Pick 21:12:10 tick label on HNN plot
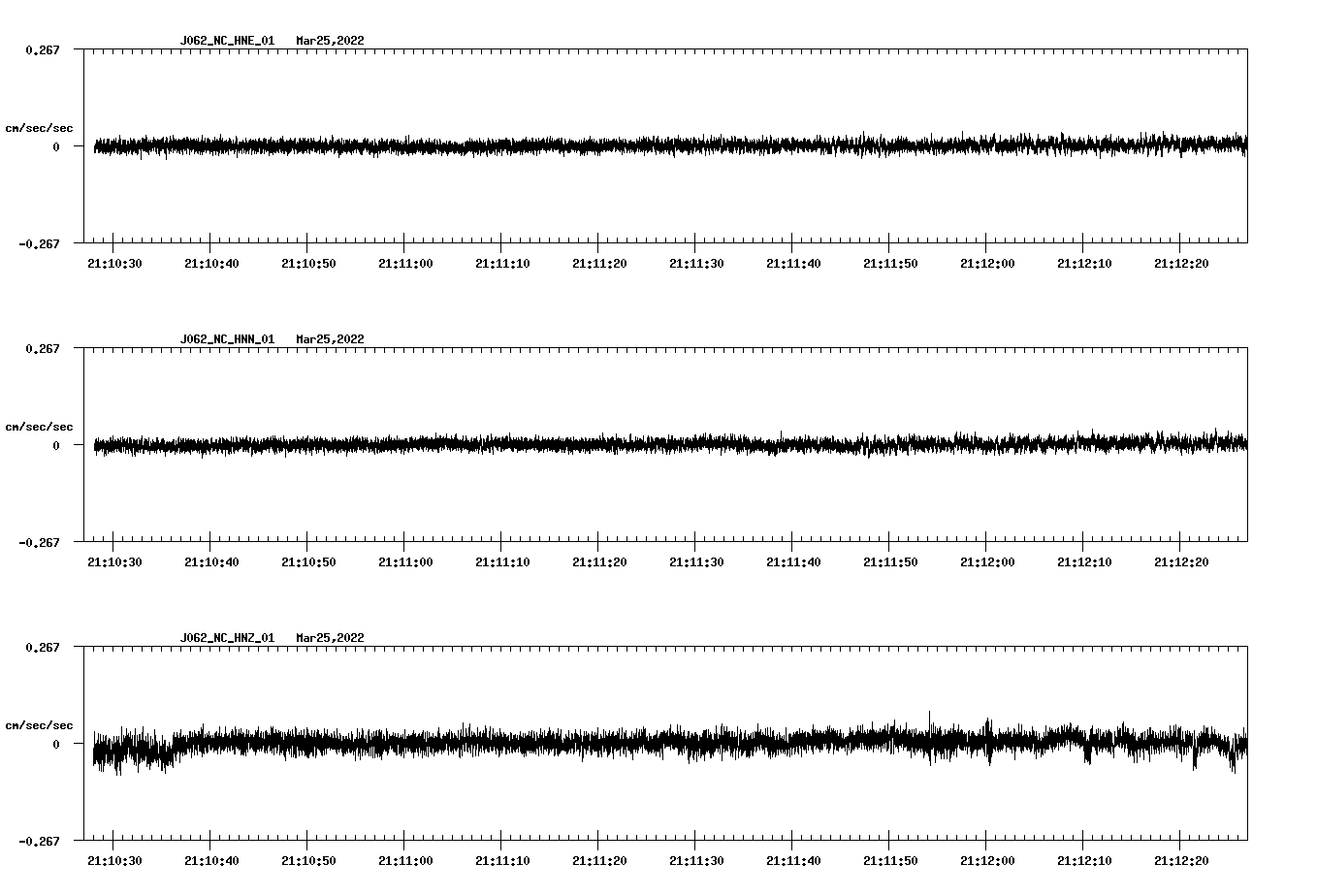Viewport: 1317px width, 896px height. 1084,562
